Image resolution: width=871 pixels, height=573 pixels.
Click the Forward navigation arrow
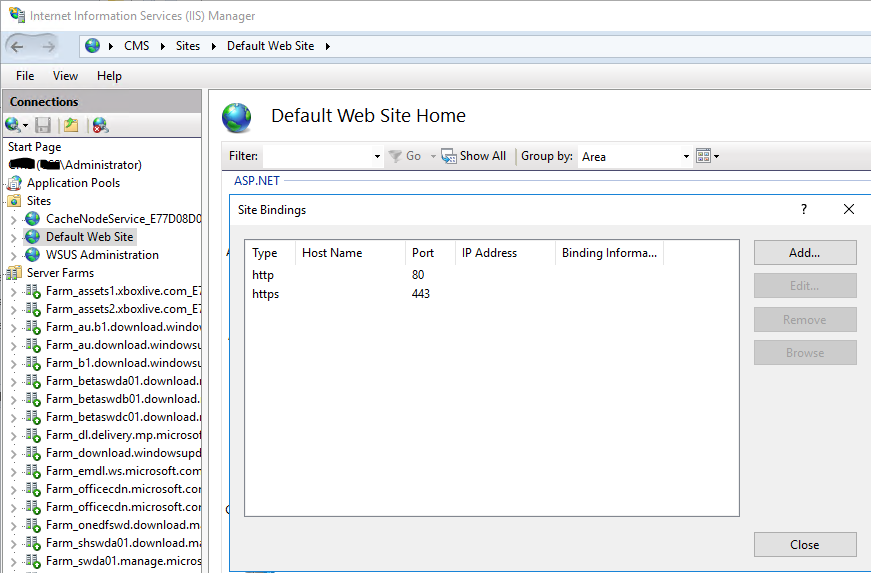49,47
